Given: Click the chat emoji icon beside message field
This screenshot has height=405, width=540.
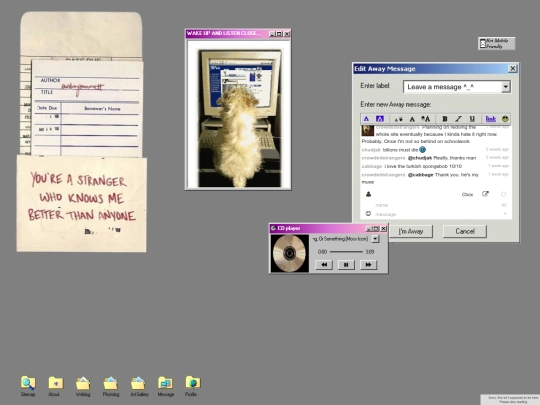Looking at the screenshot, I should pyautogui.click(x=368, y=214).
